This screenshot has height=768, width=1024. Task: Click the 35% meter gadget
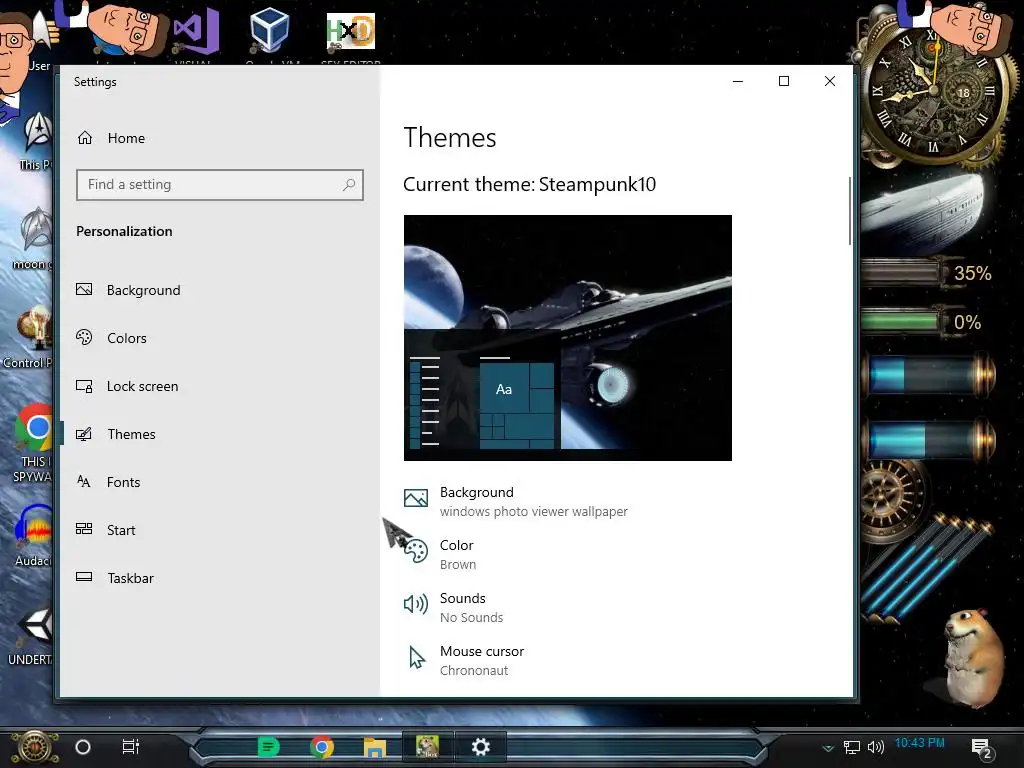click(929, 273)
